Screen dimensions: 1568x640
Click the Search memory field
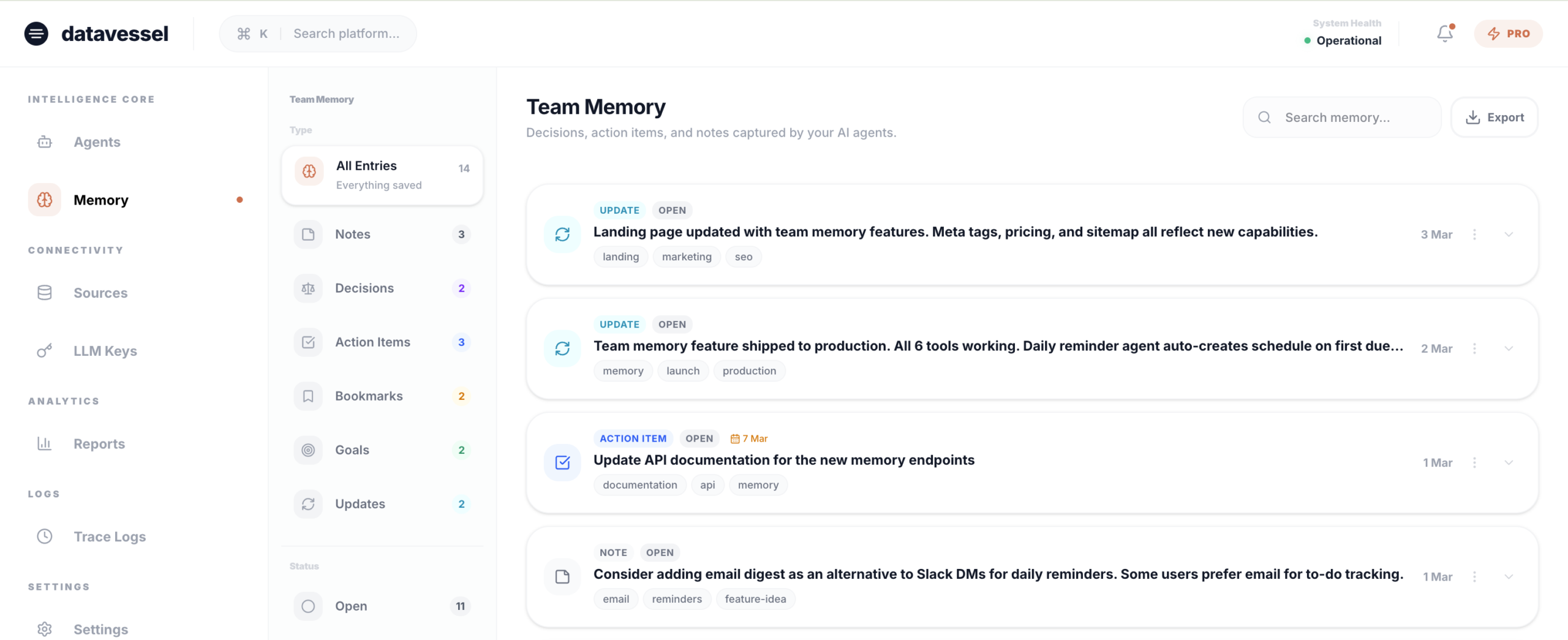pos(1341,117)
